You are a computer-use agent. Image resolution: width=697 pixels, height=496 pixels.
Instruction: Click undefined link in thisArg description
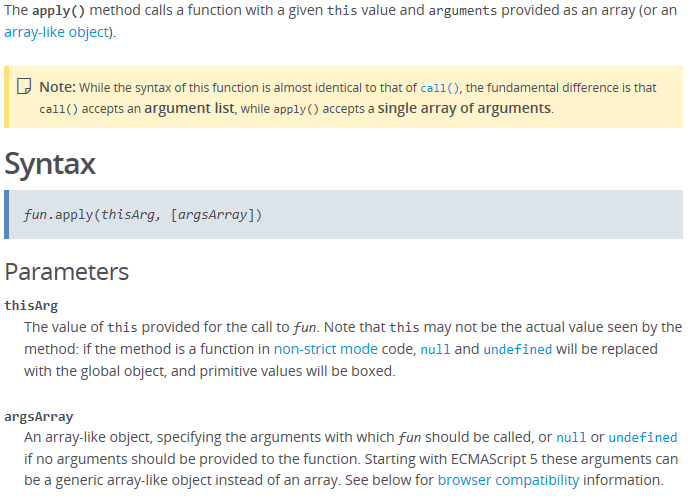pos(517,349)
